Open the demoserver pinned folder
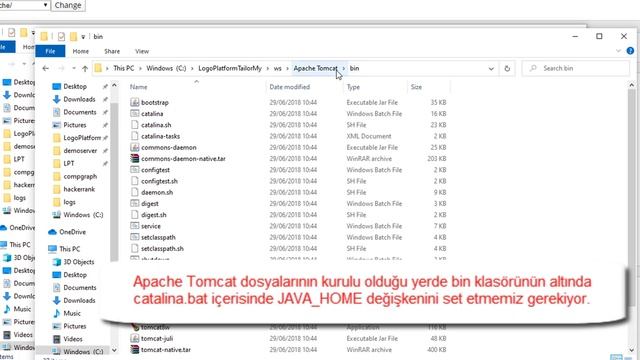640x360 pixels. 80,151
